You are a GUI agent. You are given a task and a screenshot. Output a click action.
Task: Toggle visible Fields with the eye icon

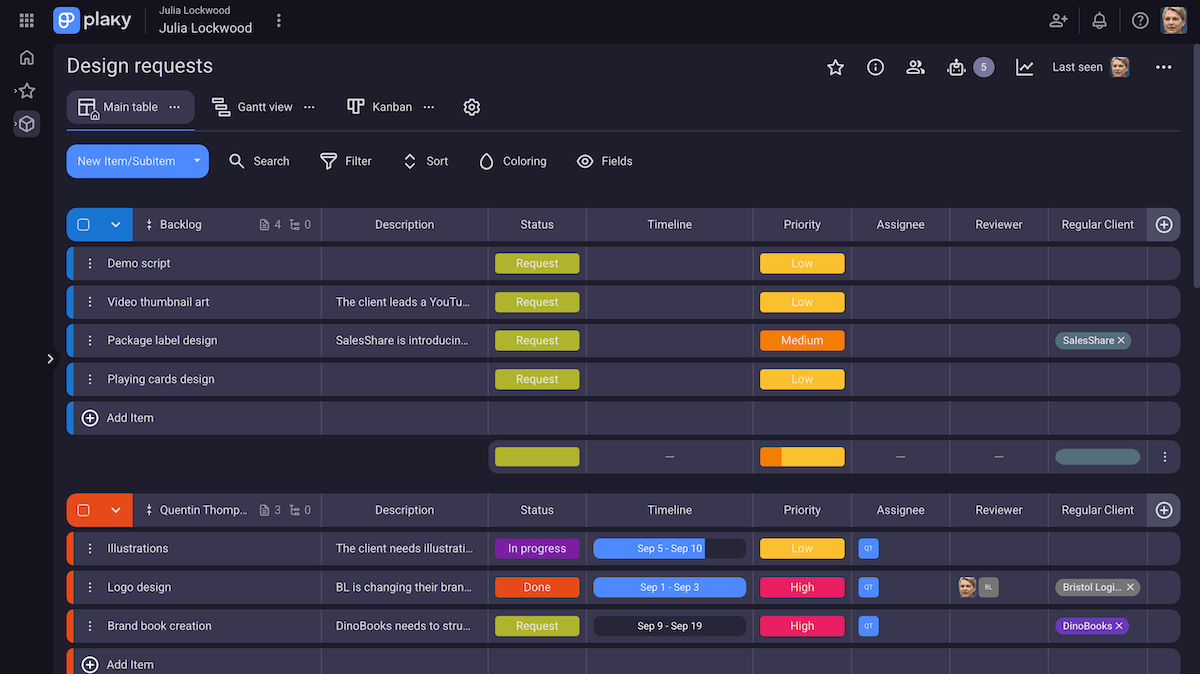[x=584, y=161]
